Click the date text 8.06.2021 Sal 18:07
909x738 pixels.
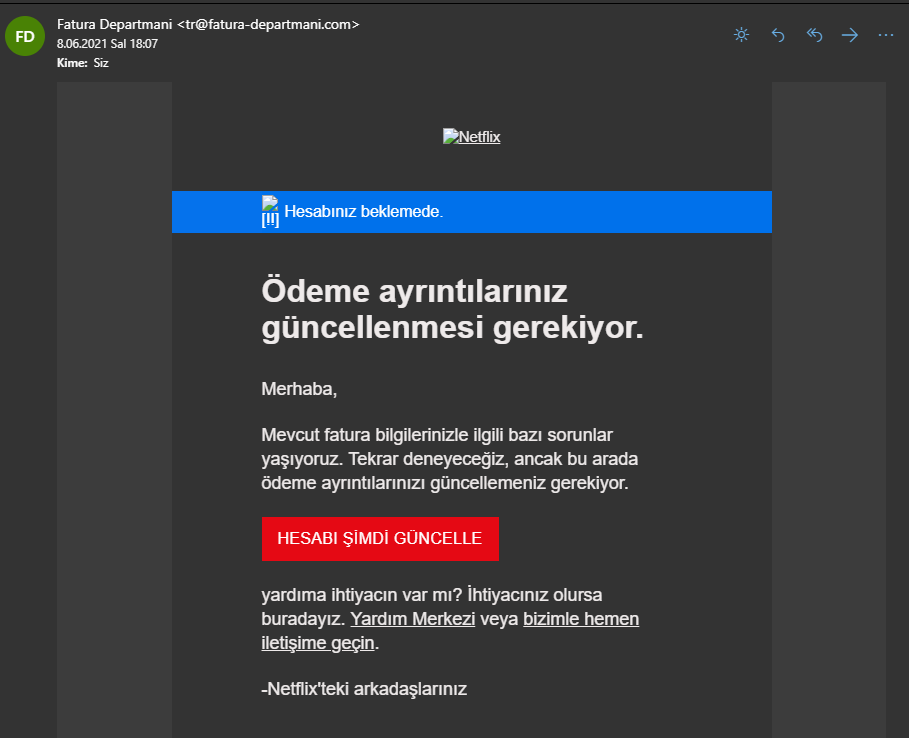coord(107,44)
